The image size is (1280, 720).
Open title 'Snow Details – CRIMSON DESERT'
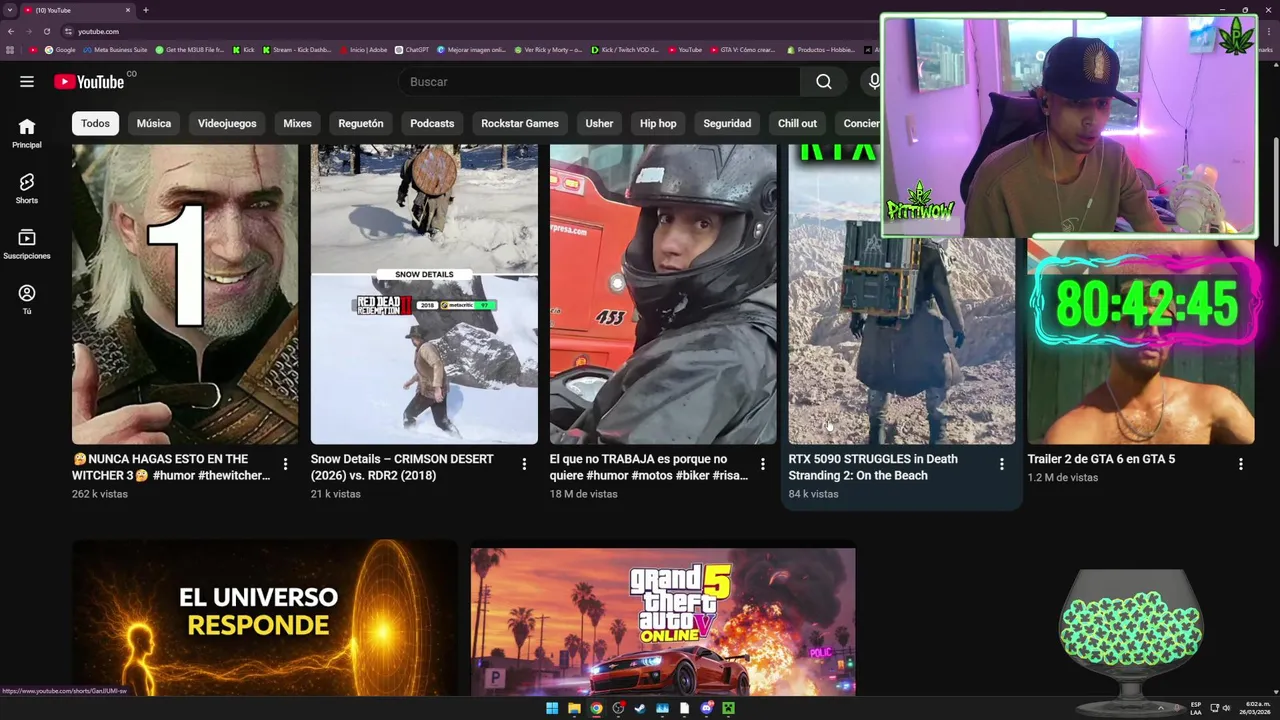pyautogui.click(x=402, y=467)
